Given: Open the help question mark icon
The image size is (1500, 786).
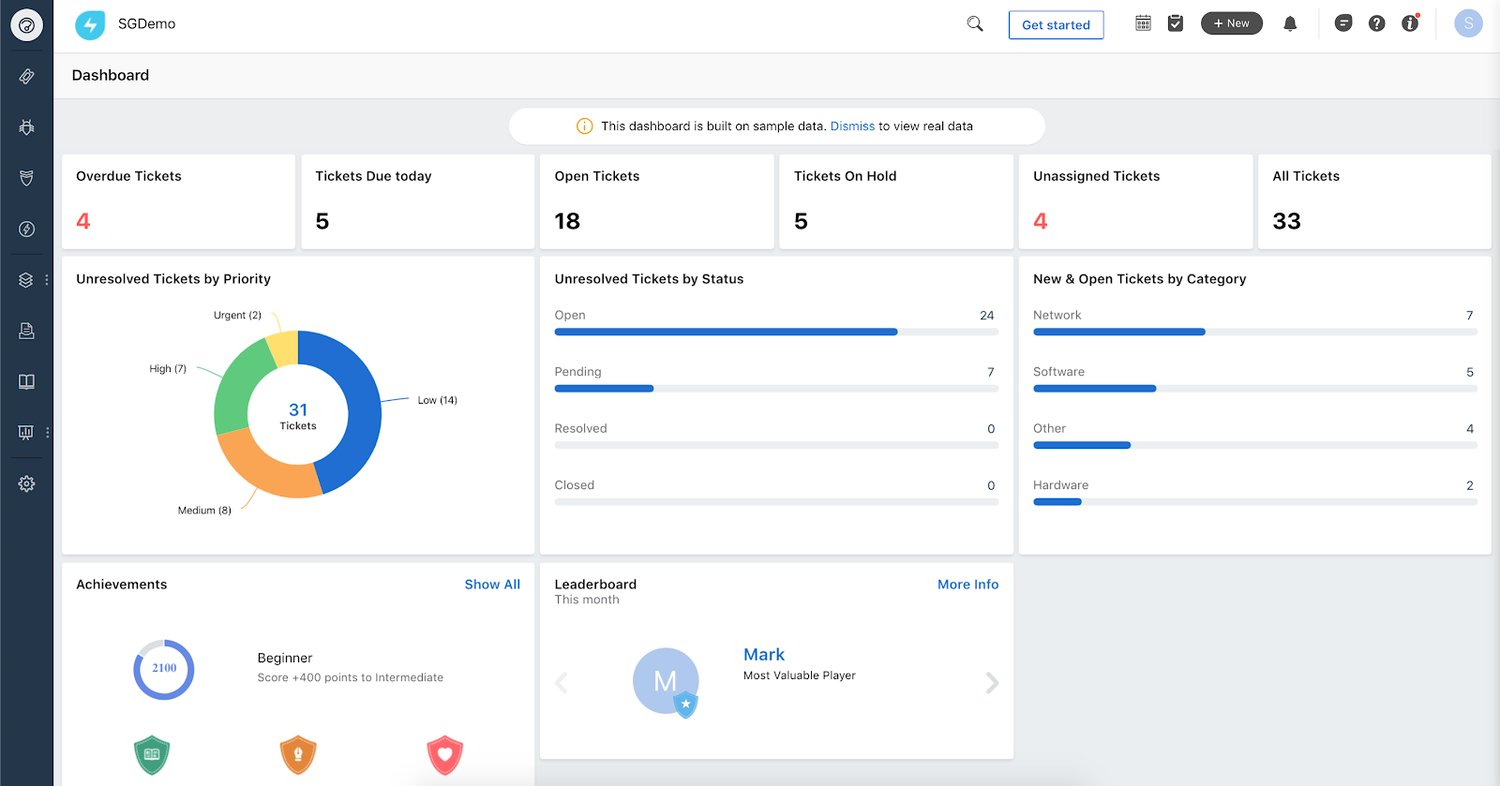Looking at the screenshot, I should (x=1377, y=22).
